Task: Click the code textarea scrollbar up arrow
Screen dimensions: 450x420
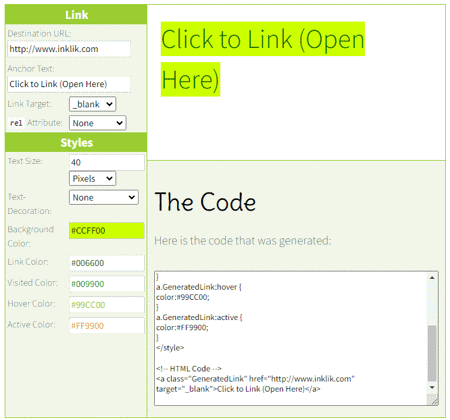Action: (x=432, y=278)
